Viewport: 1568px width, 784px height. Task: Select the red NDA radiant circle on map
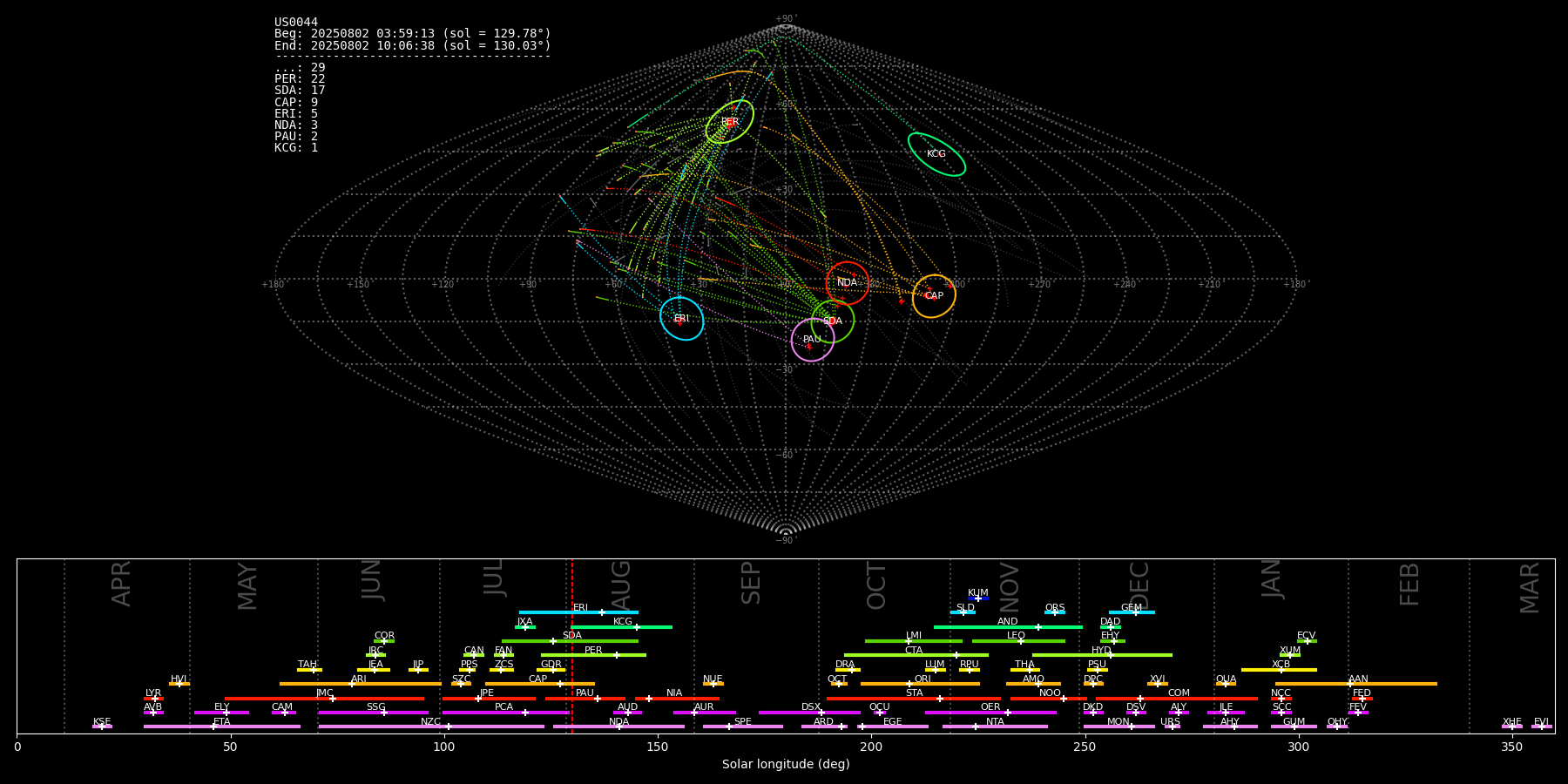[x=847, y=282]
